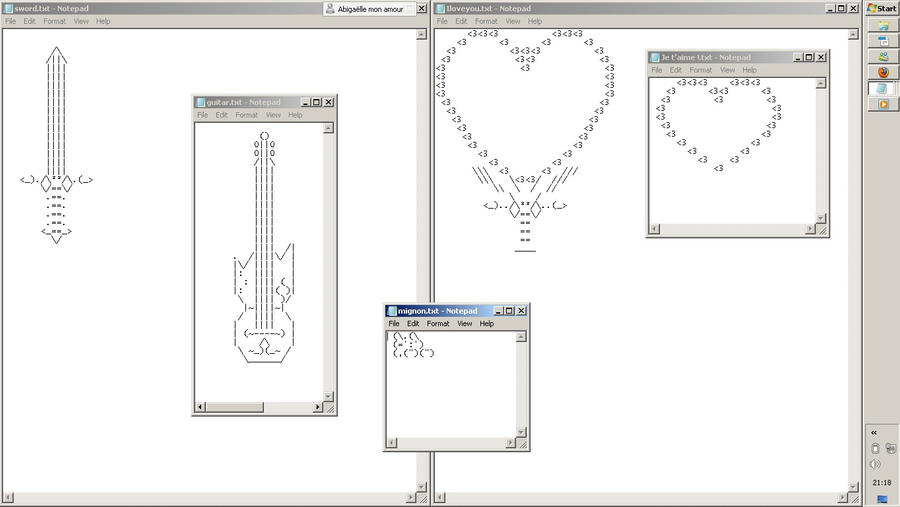
Task: Open Help menu in sword.txt Notepad
Action: (x=103, y=21)
